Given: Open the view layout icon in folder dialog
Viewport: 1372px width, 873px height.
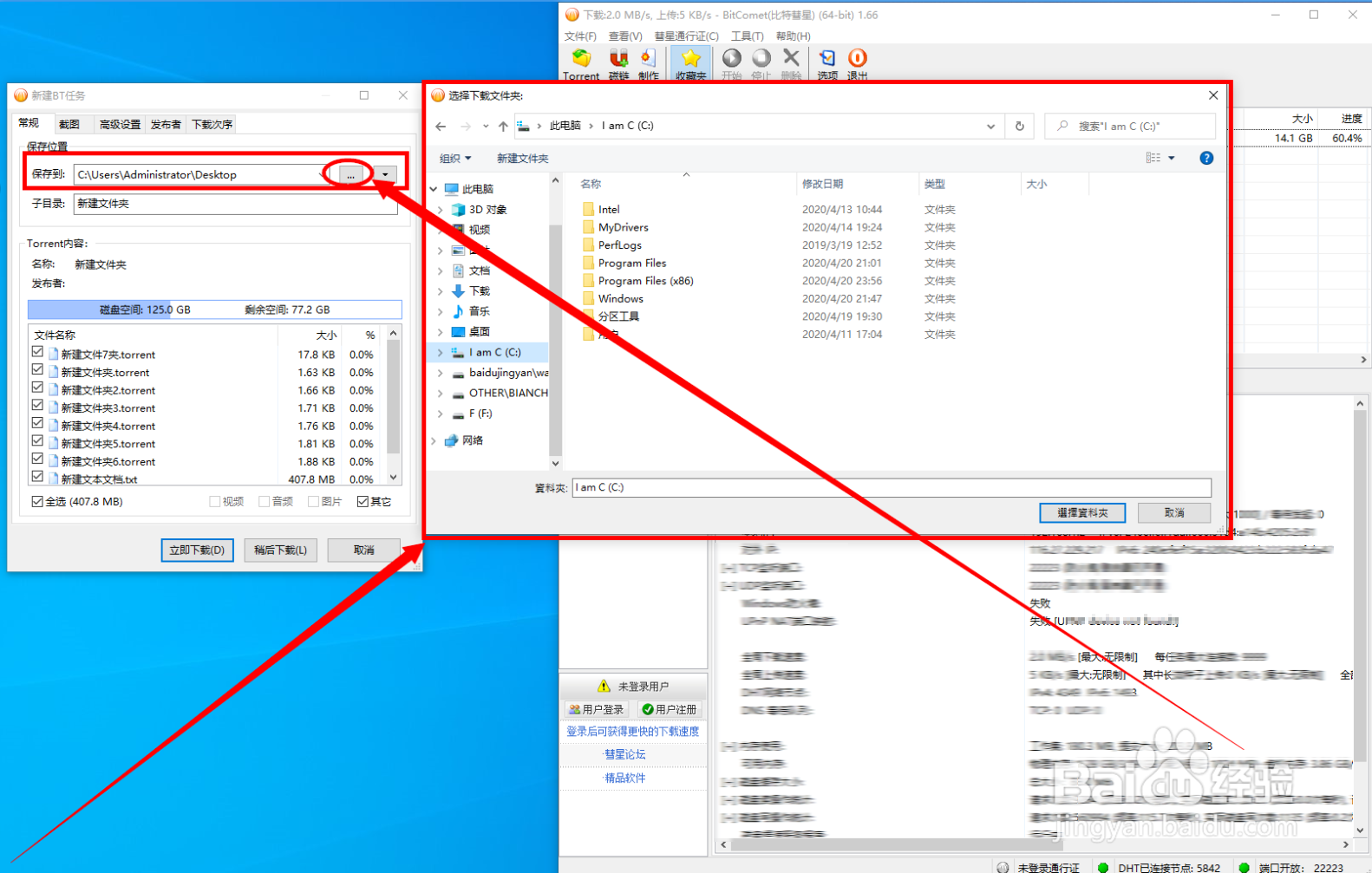Looking at the screenshot, I should pos(1153,158).
